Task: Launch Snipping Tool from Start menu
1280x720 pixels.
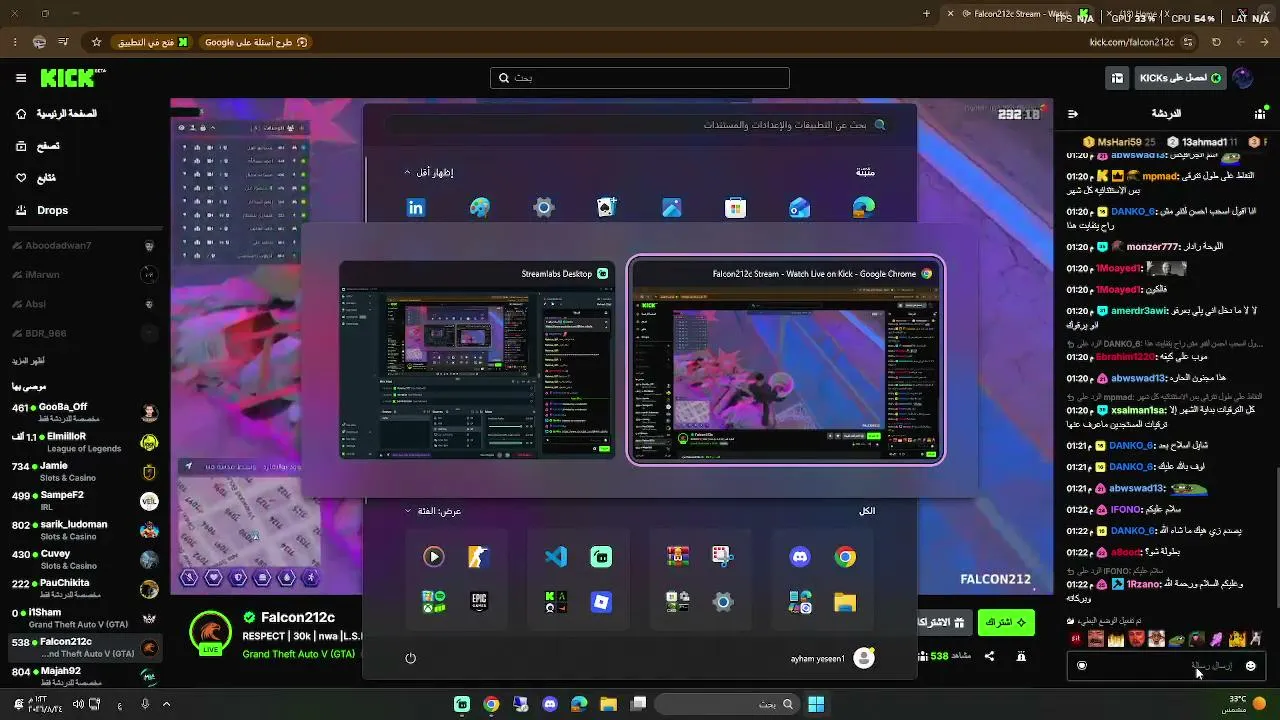Action: pos(723,557)
